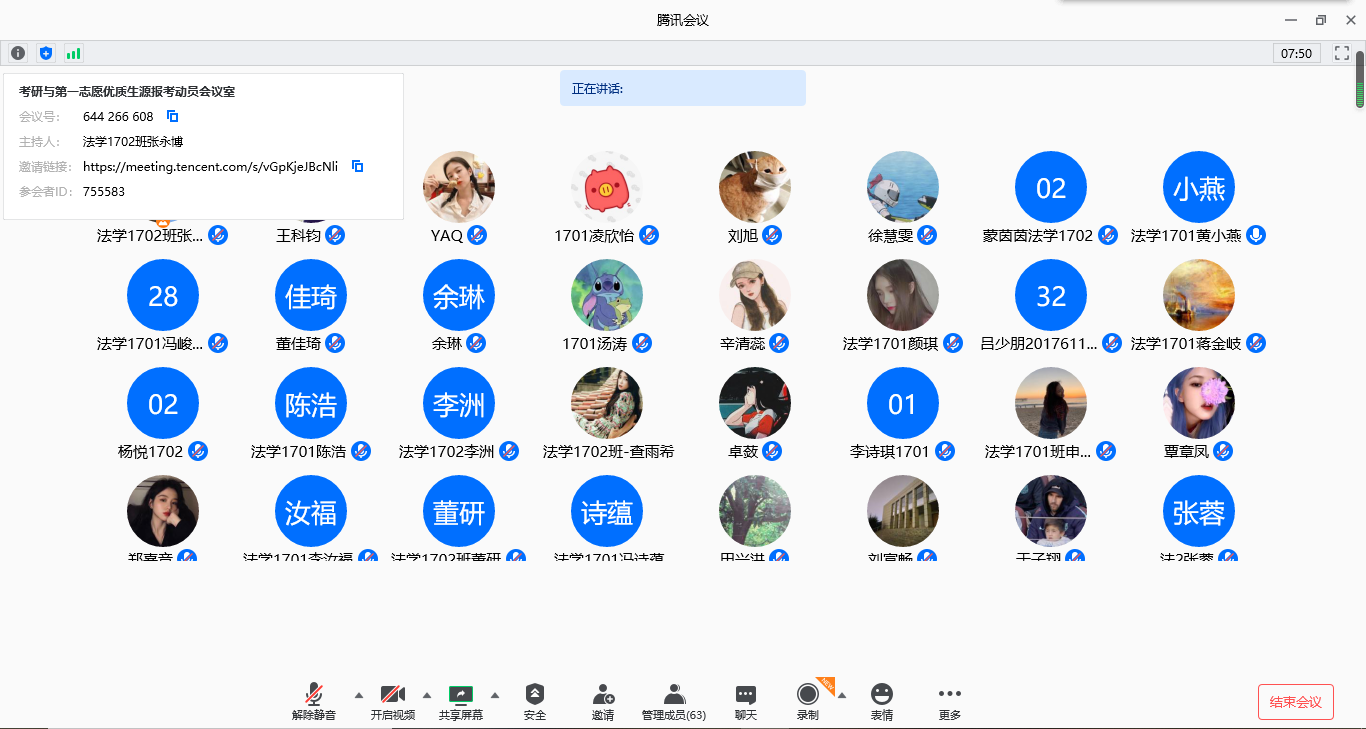This screenshot has height=729, width=1366.
Task: Expand audio options arrow beside 解除静音
Action: [x=358, y=695]
